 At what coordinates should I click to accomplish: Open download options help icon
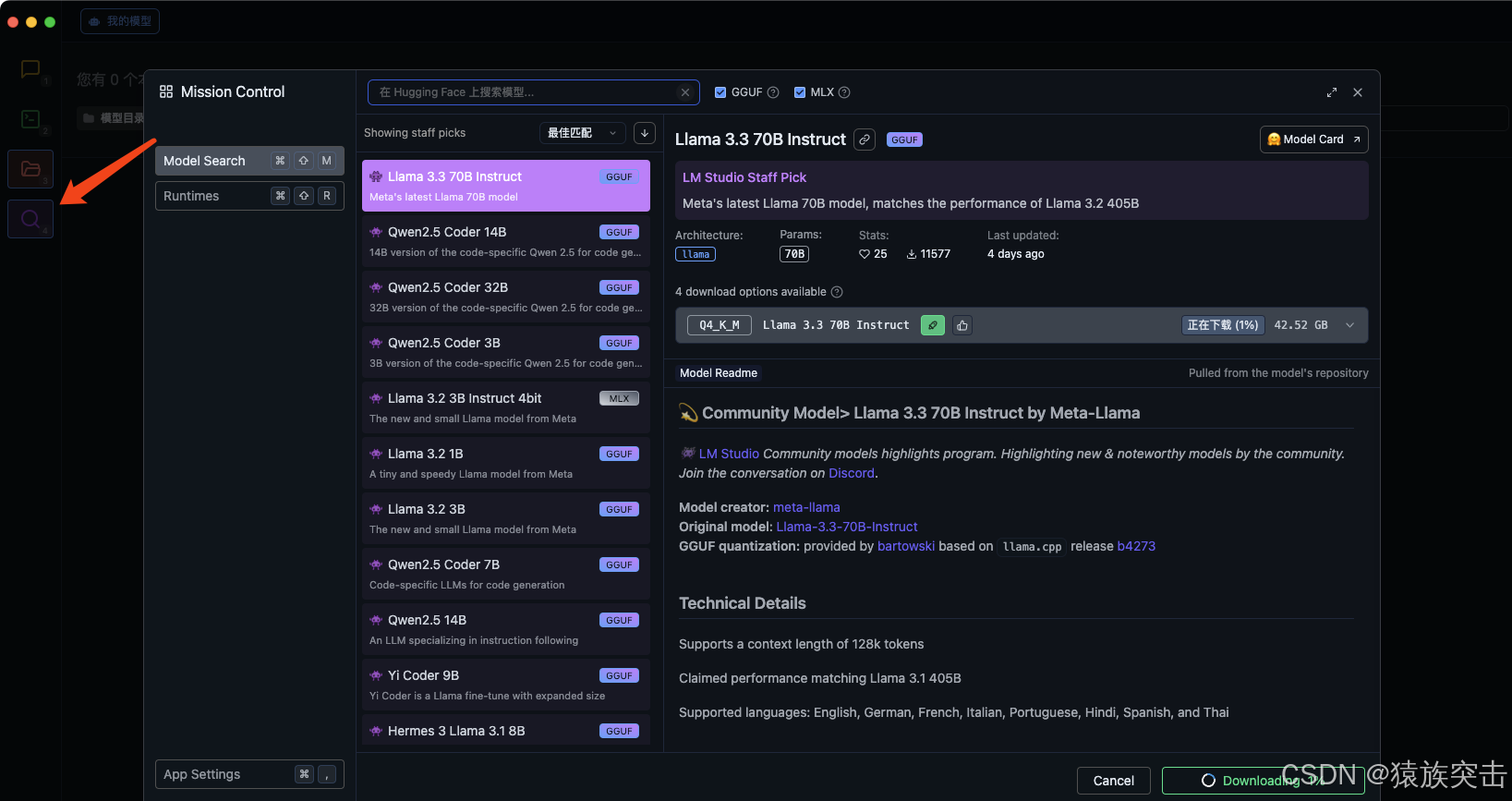[x=837, y=292]
